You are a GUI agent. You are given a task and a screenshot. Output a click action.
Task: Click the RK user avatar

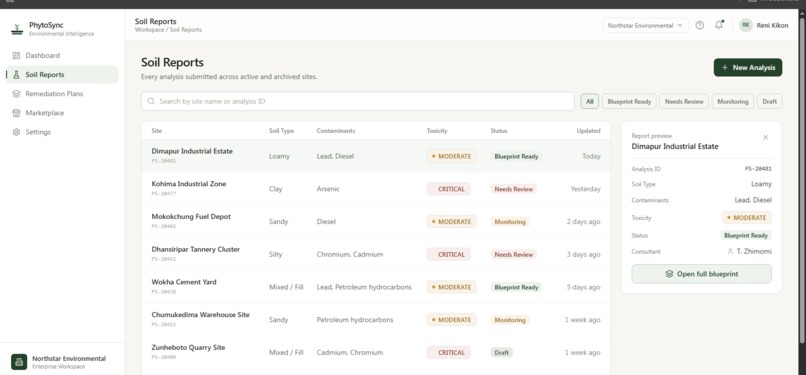(745, 25)
